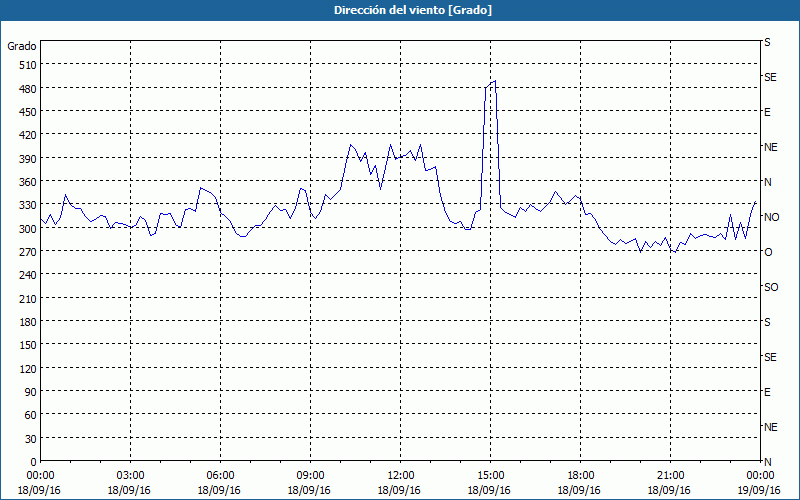Select the 60 y-axis label
Image resolution: width=800 pixels, height=500 pixels.
(x=31, y=415)
